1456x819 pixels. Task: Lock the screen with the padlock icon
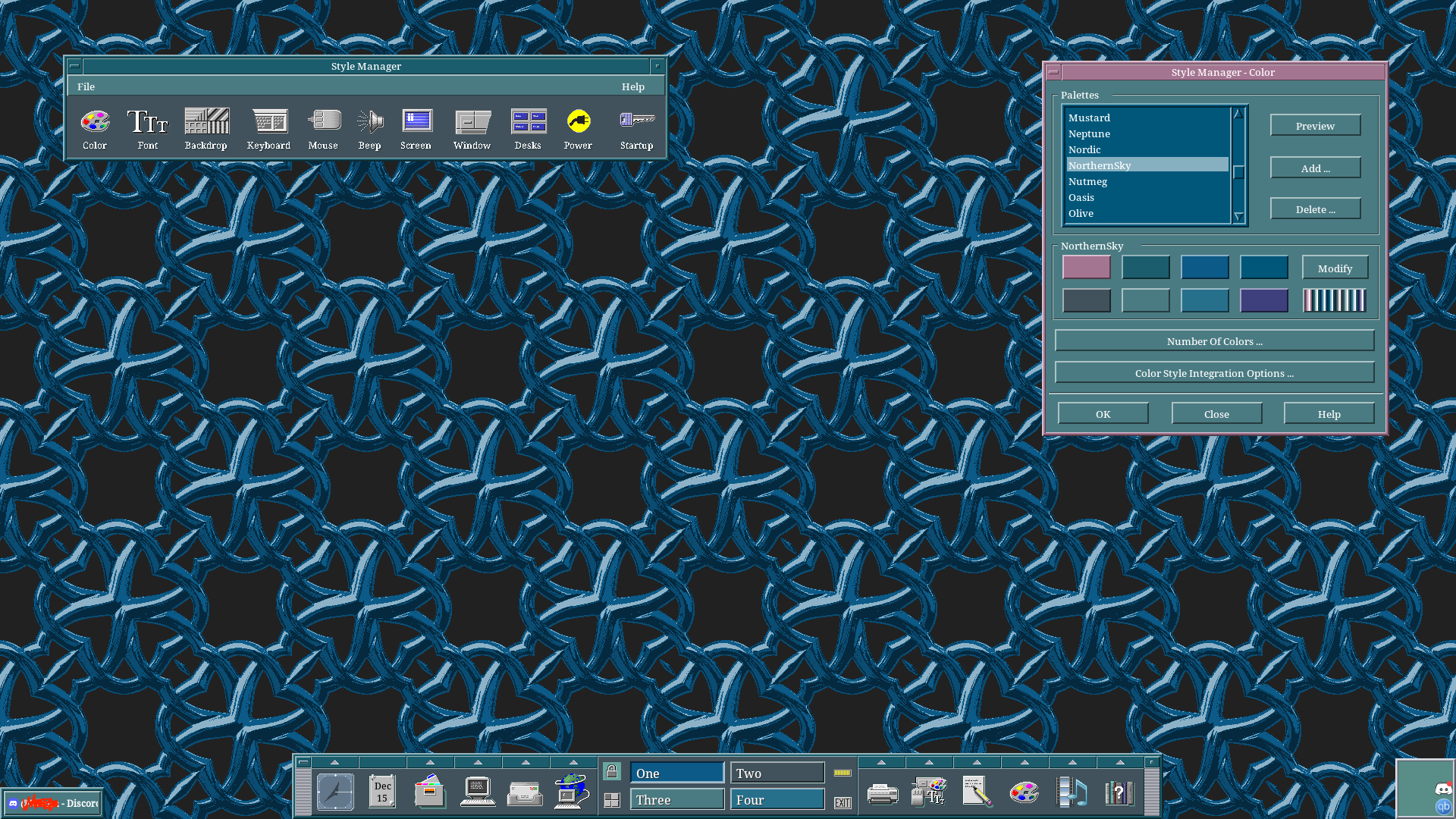pyautogui.click(x=612, y=772)
